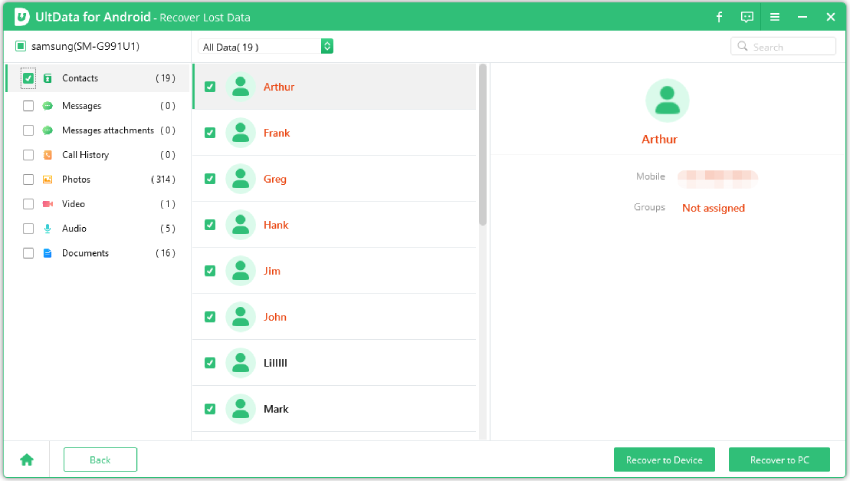
Task: Click the Back button
Action: click(x=100, y=460)
